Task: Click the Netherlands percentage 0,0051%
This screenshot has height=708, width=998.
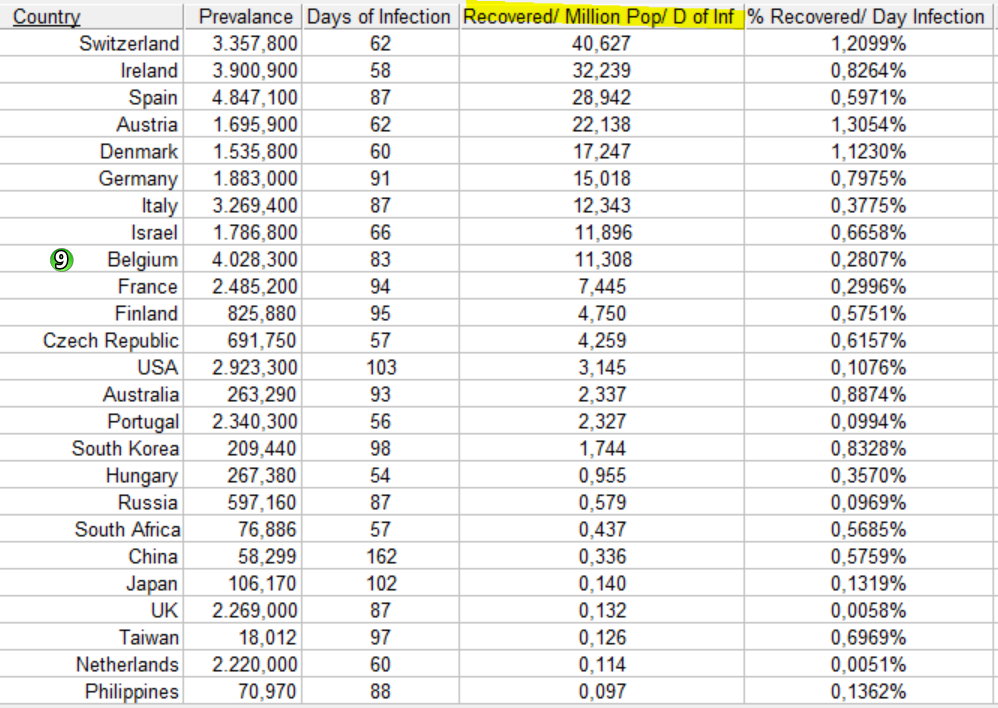Action: pyautogui.click(x=868, y=665)
